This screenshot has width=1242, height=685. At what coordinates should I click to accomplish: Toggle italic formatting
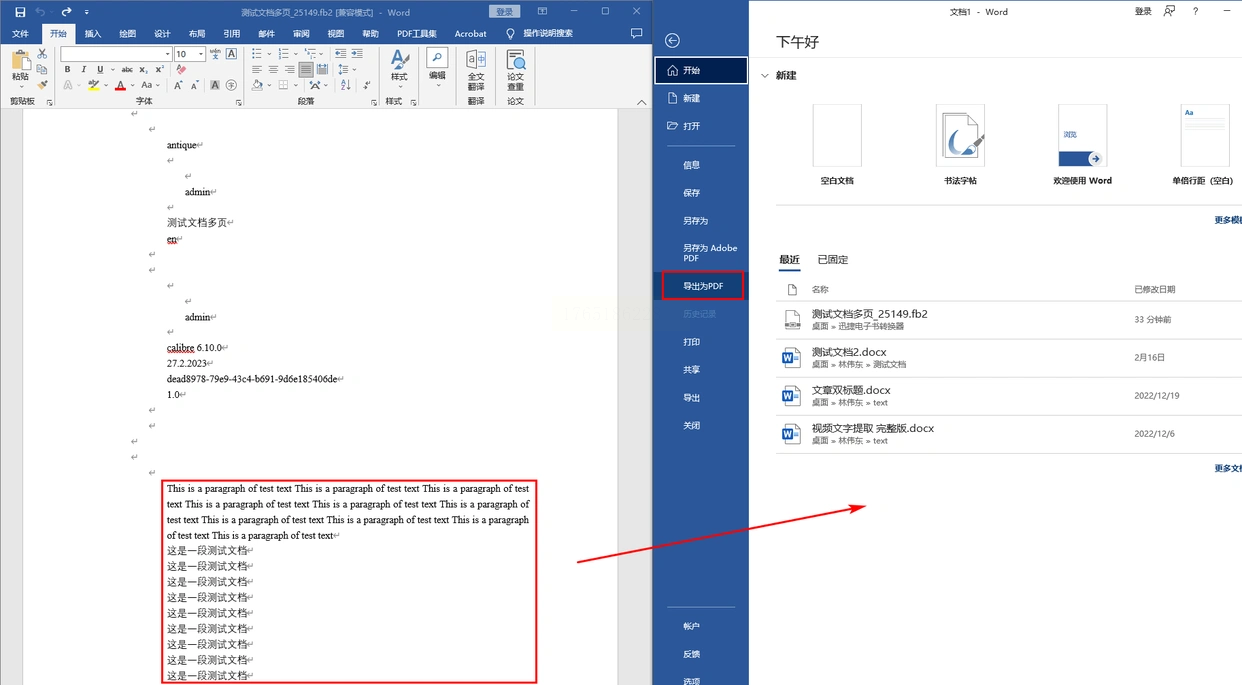click(x=82, y=70)
